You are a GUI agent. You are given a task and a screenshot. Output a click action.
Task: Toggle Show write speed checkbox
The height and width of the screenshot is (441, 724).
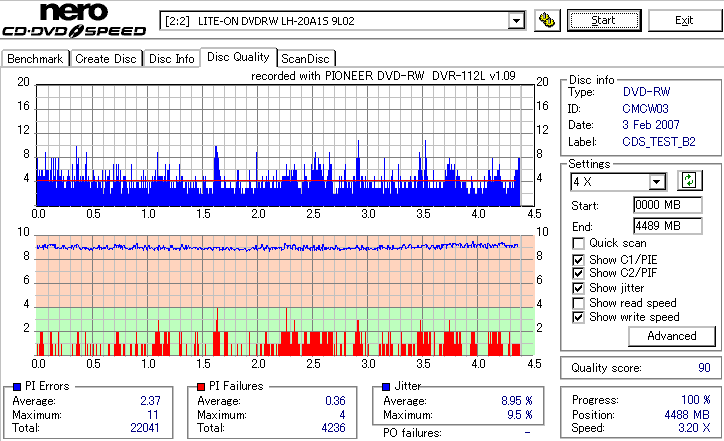point(578,317)
